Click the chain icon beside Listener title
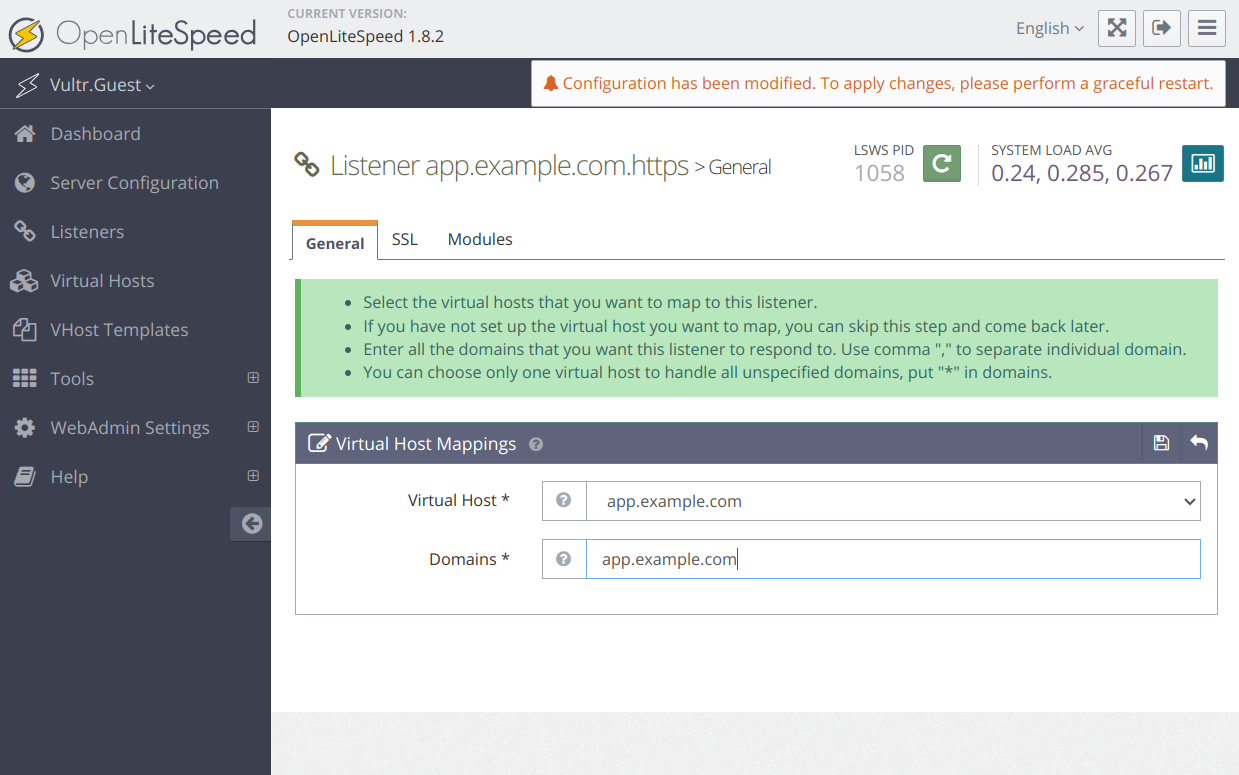The image size is (1239, 775). pos(307,165)
